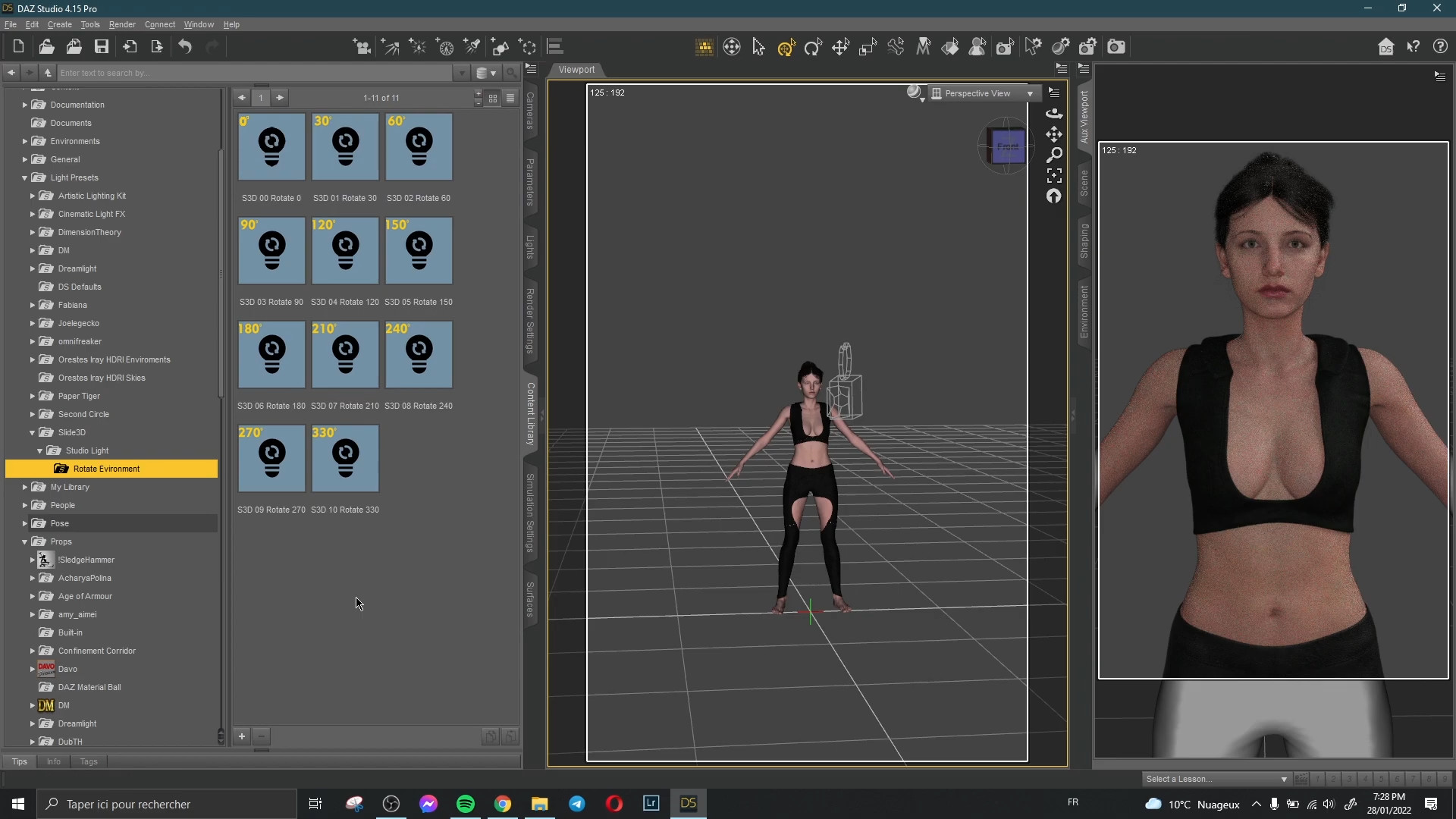The height and width of the screenshot is (819, 1456).
Task: Click the What's This help cursor icon
Action: 1414,47
